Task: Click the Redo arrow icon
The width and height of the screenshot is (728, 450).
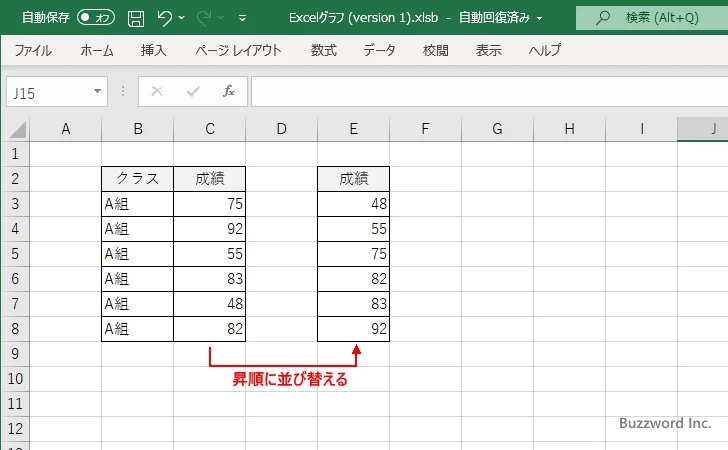Action: 203,18
